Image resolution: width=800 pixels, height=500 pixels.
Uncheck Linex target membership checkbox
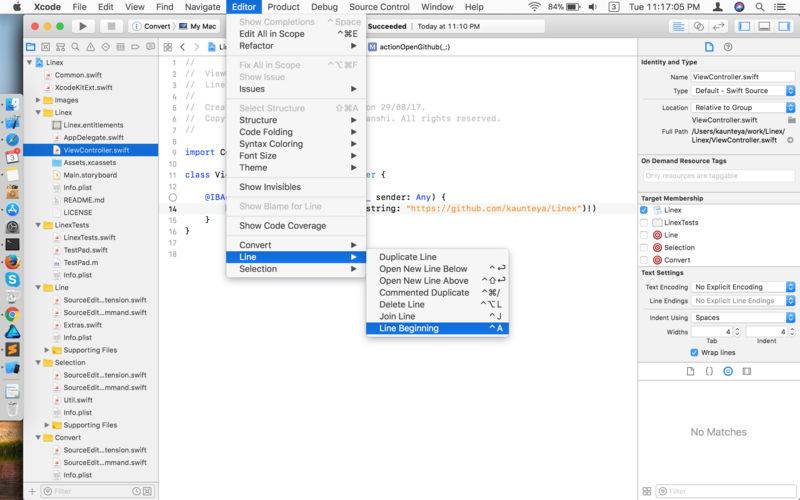[644, 210]
